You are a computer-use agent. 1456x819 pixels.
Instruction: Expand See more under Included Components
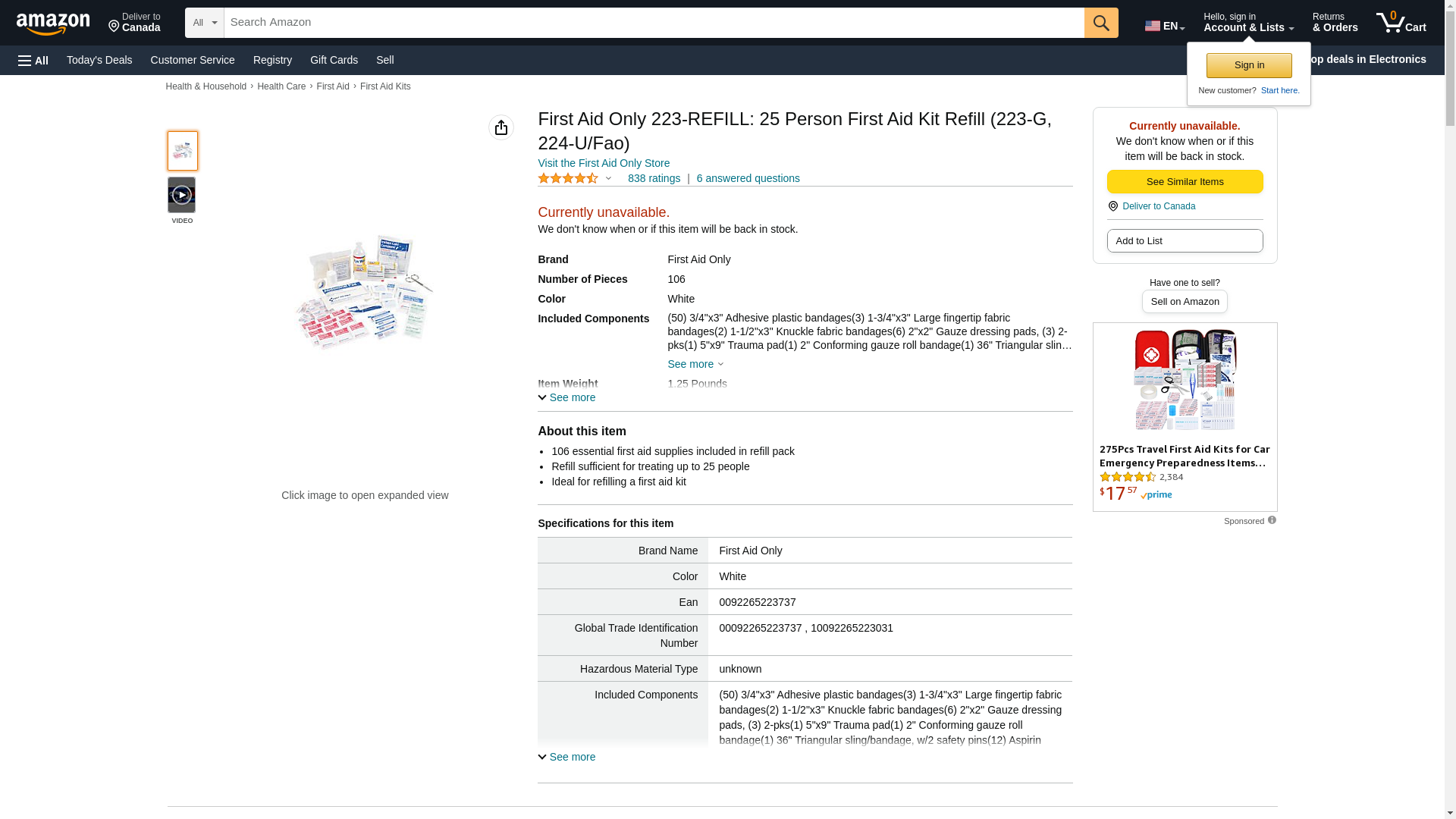(695, 364)
